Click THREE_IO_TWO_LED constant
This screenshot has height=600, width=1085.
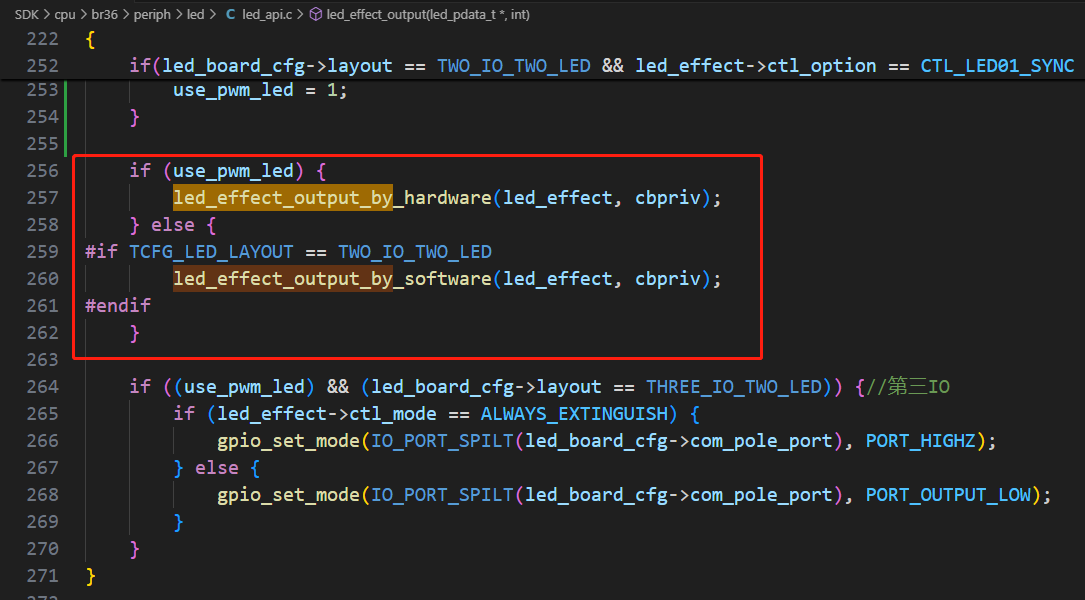point(734,387)
